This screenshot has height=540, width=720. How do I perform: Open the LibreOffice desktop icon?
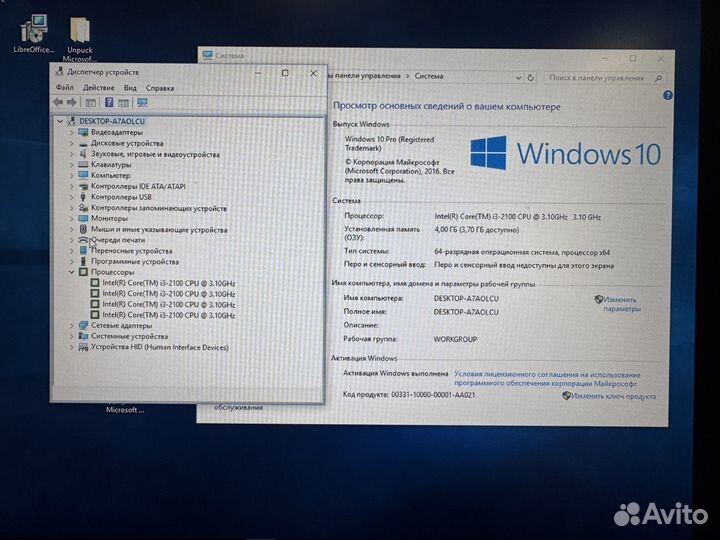tap(33, 32)
